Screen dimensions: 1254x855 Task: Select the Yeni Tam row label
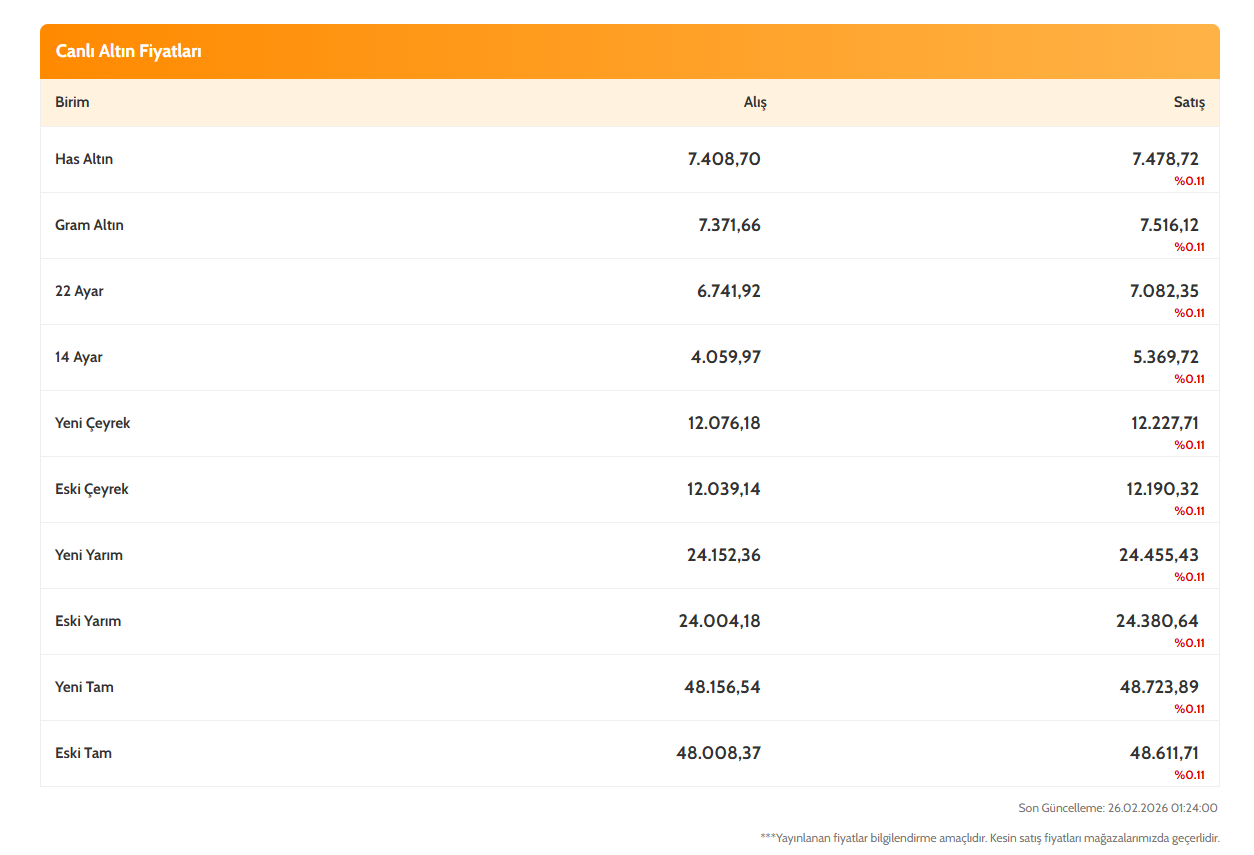tap(84, 687)
